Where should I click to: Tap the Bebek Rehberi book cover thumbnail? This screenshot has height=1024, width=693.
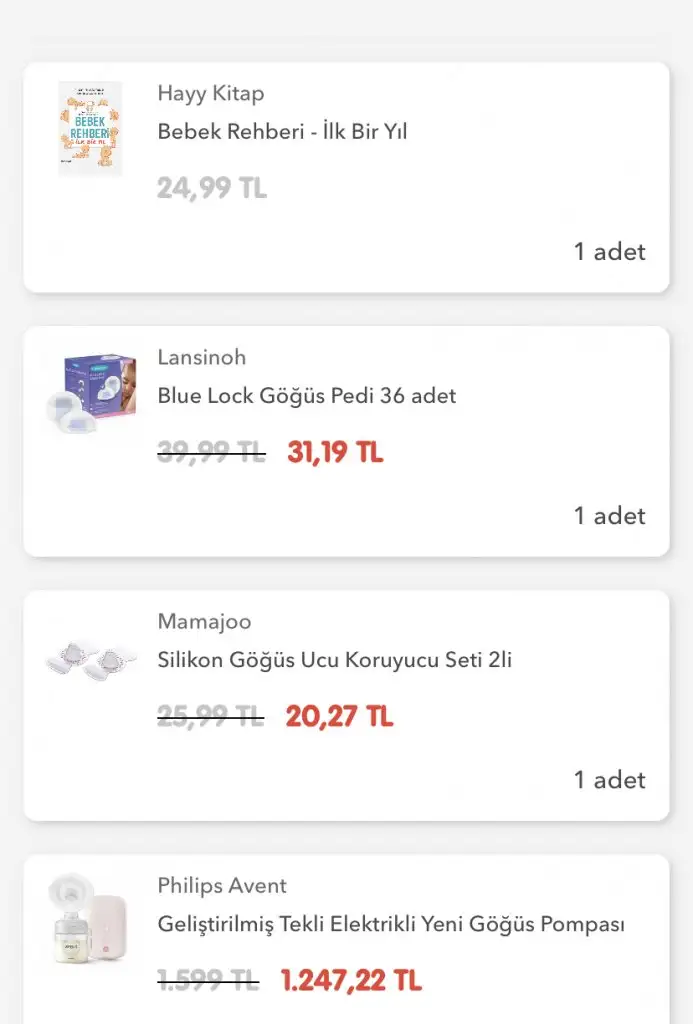point(90,129)
